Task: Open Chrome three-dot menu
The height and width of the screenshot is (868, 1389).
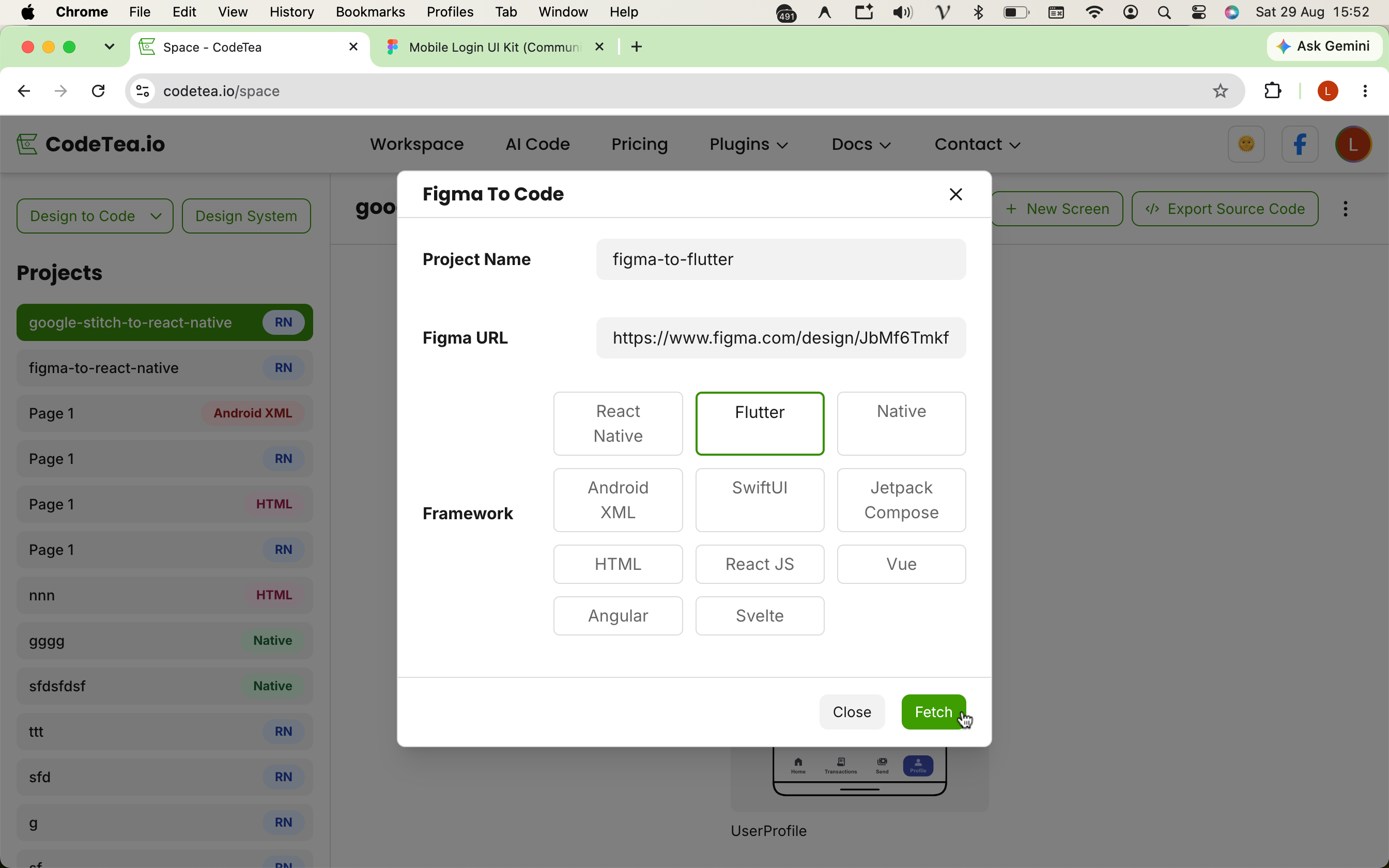Action: 1365,91
